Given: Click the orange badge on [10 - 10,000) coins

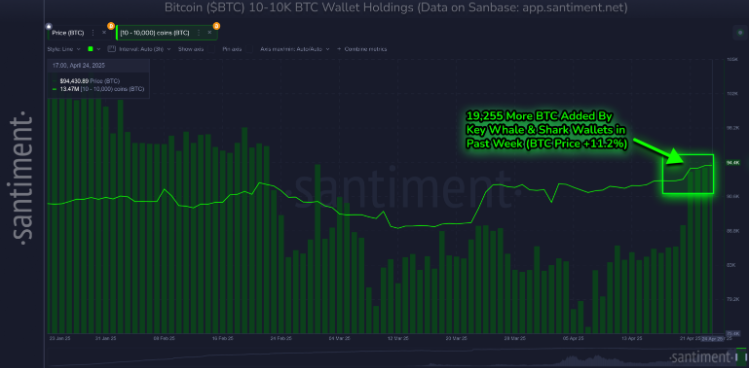Looking at the screenshot, I should pyautogui.click(x=216, y=25).
